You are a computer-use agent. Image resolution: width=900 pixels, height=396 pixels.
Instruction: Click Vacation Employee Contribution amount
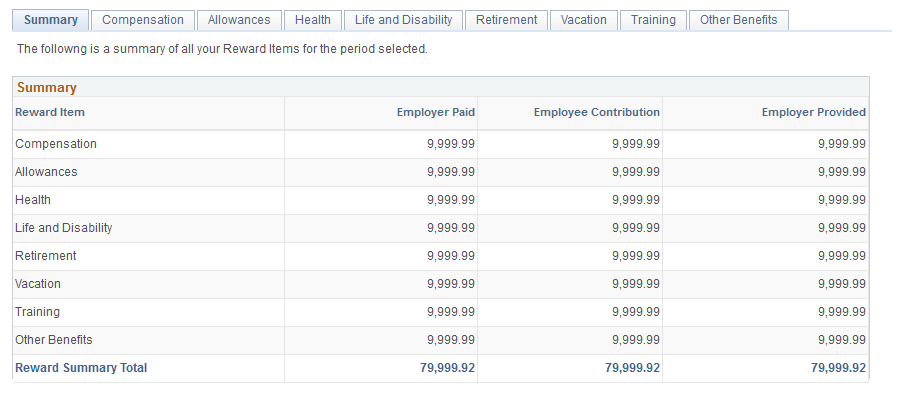pyautogui.click(x=636, y=284)
